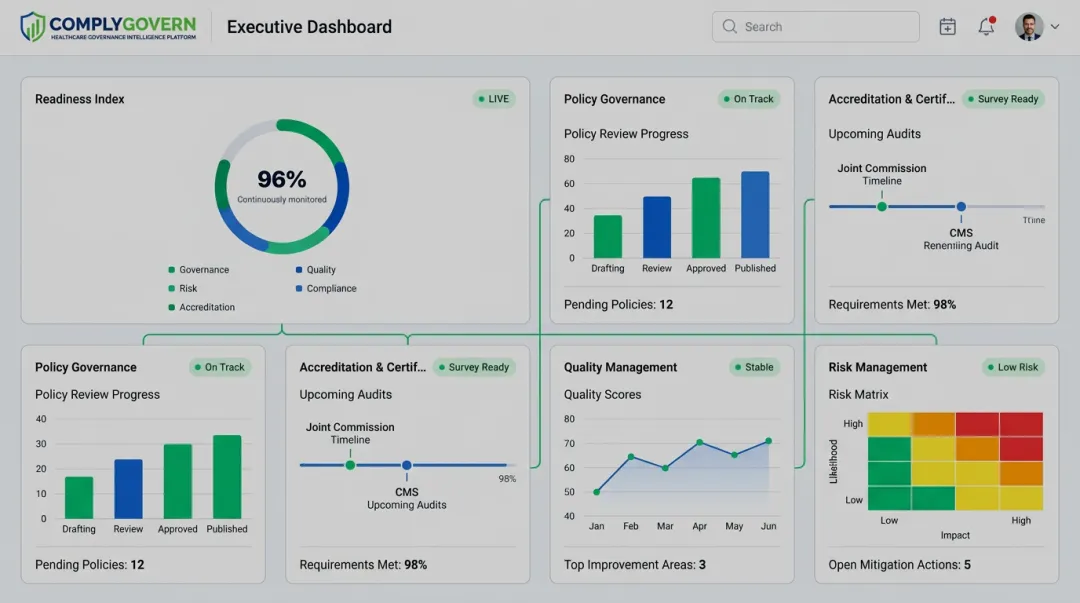This screenshot has width=1080, height=603.
Task: Click the Apr data point on Quality Scores
Action: point(699,442)
